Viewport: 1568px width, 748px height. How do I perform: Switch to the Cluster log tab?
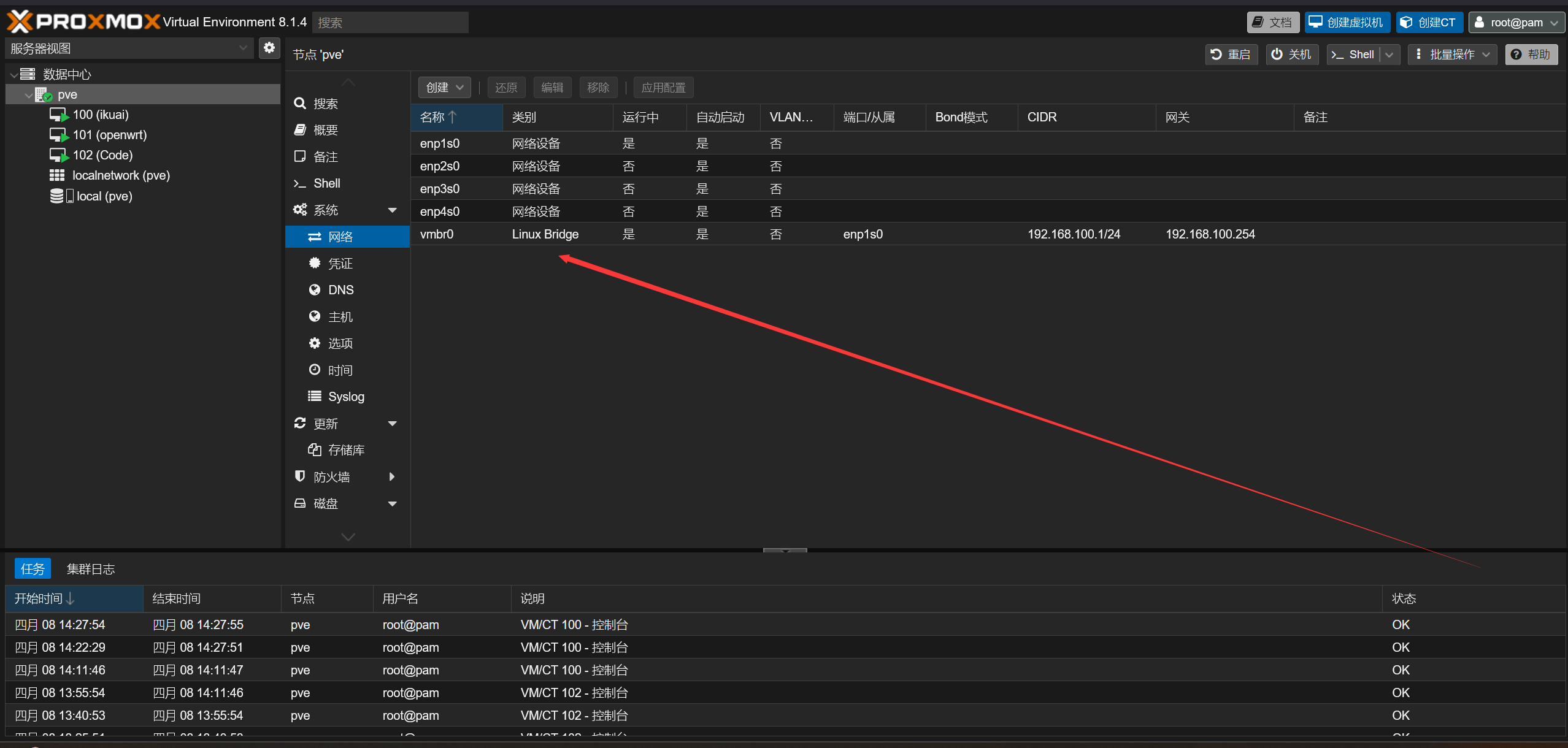pos(91,569)
